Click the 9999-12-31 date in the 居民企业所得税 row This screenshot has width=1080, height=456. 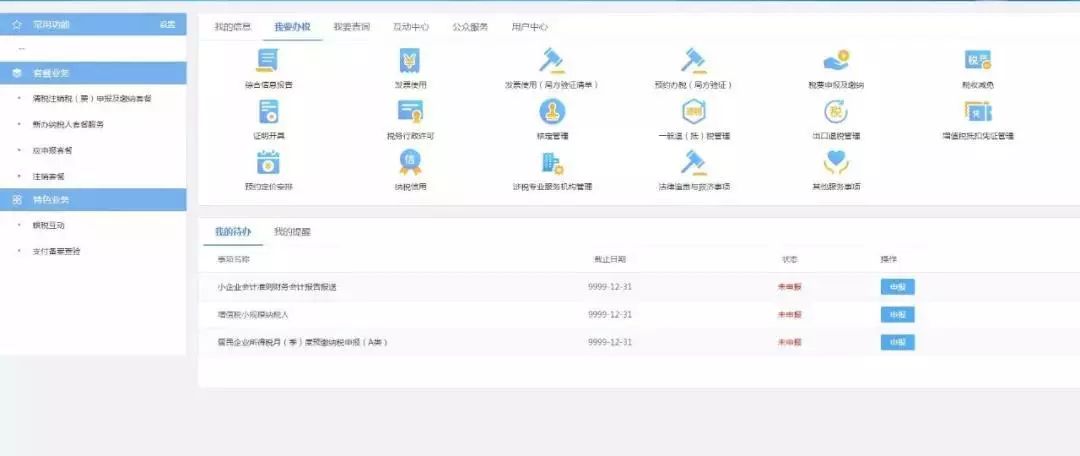(x=610, y=342)
